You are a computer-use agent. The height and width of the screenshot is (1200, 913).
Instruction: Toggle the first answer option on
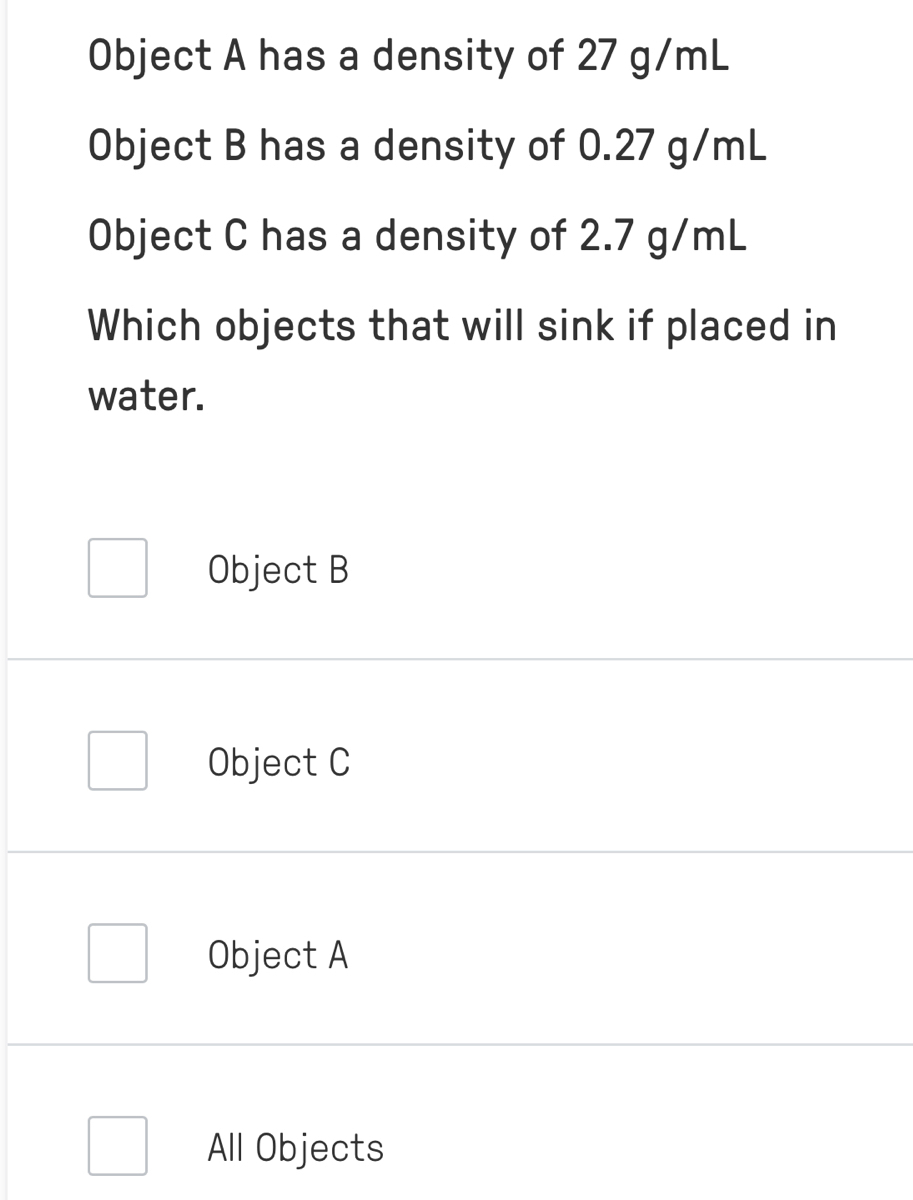[117, 568]
